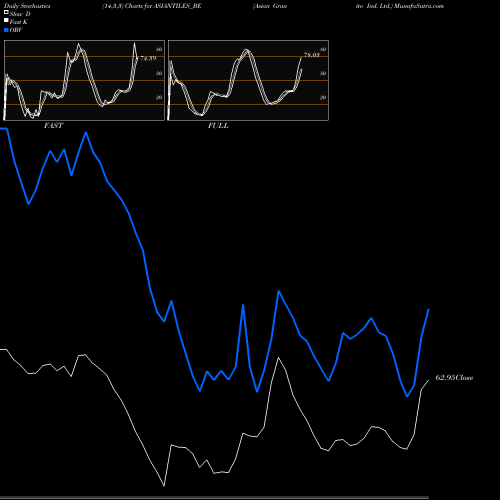Click the Daily Stochastics title text

[27, 6]
